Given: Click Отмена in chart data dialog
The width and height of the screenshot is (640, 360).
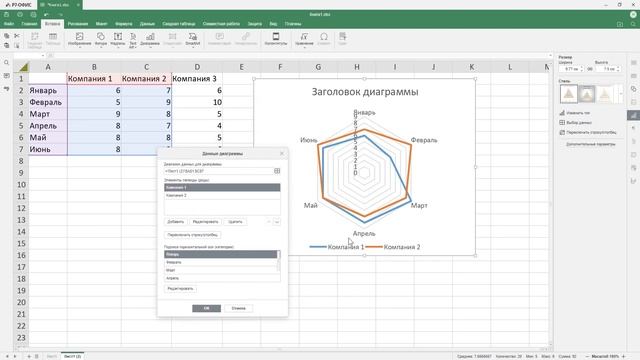Looking at the screenshot, I should [238, 308].
